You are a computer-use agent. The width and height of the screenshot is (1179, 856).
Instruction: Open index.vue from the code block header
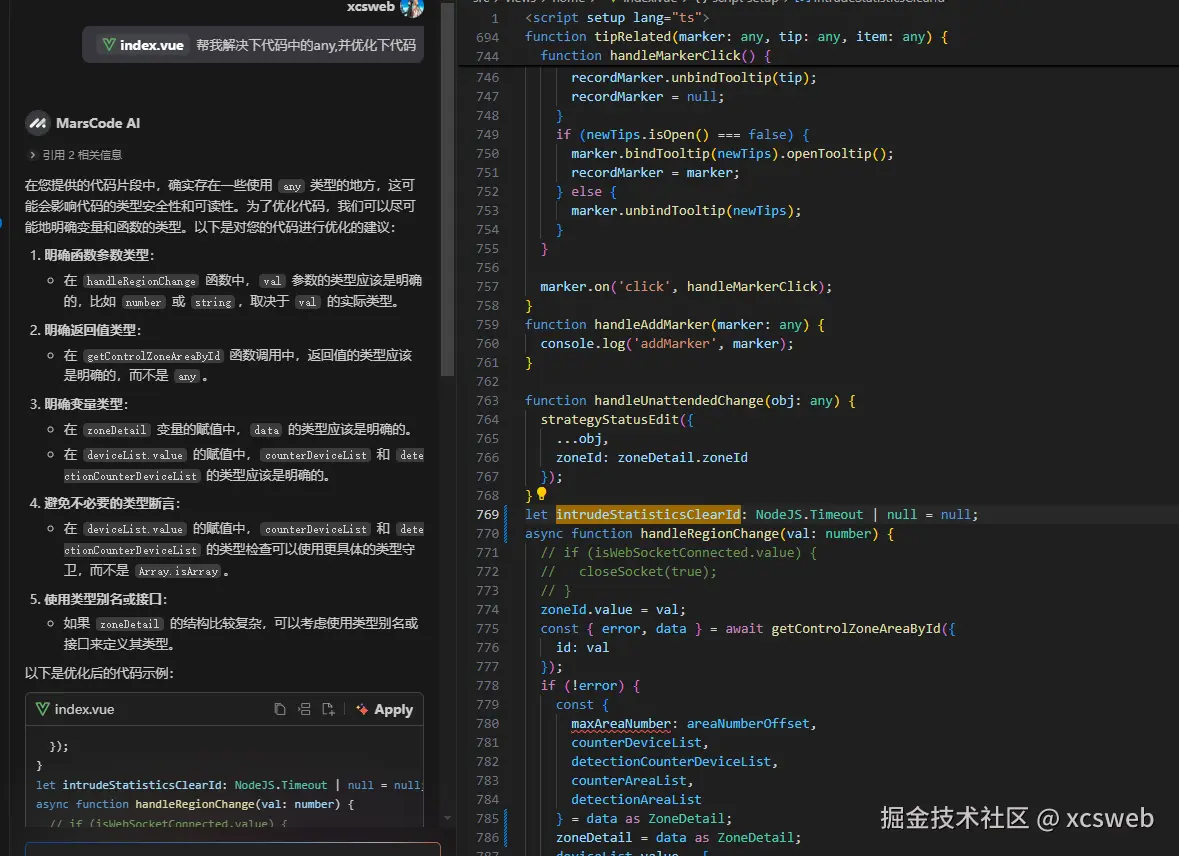(x=75, y=709)
